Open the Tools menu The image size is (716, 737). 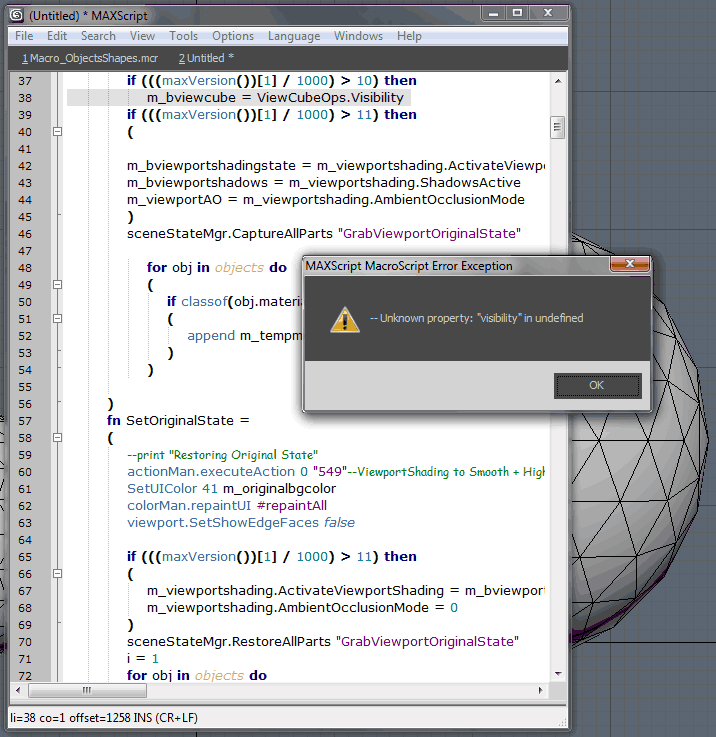(183, 36)
